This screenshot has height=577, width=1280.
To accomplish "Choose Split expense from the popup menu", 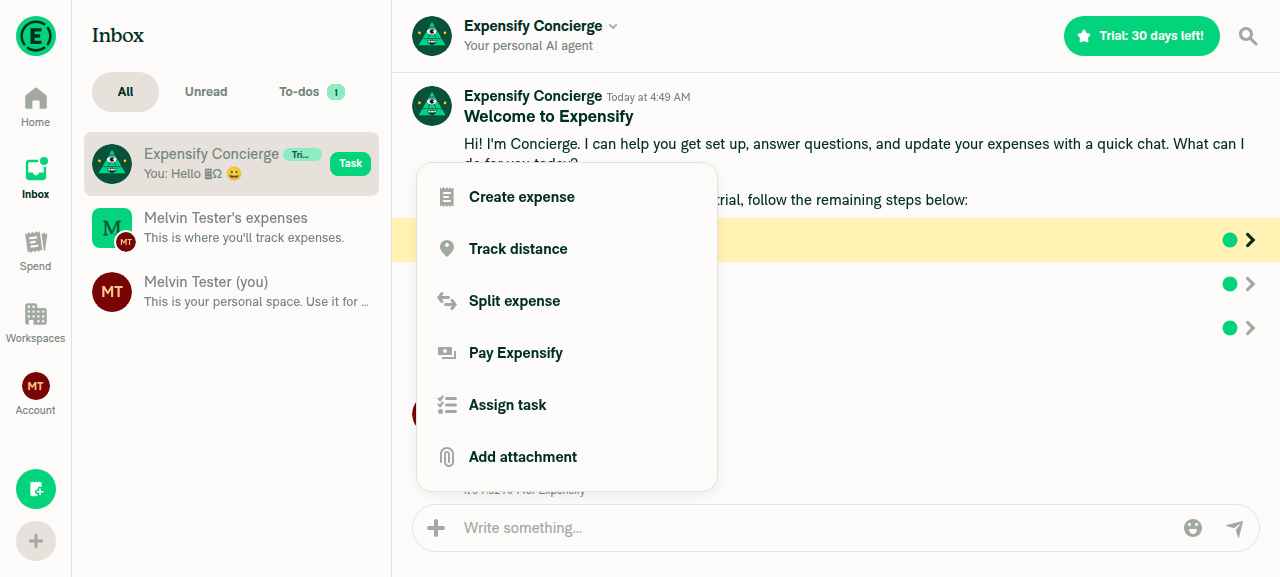I will click(567, 301).
